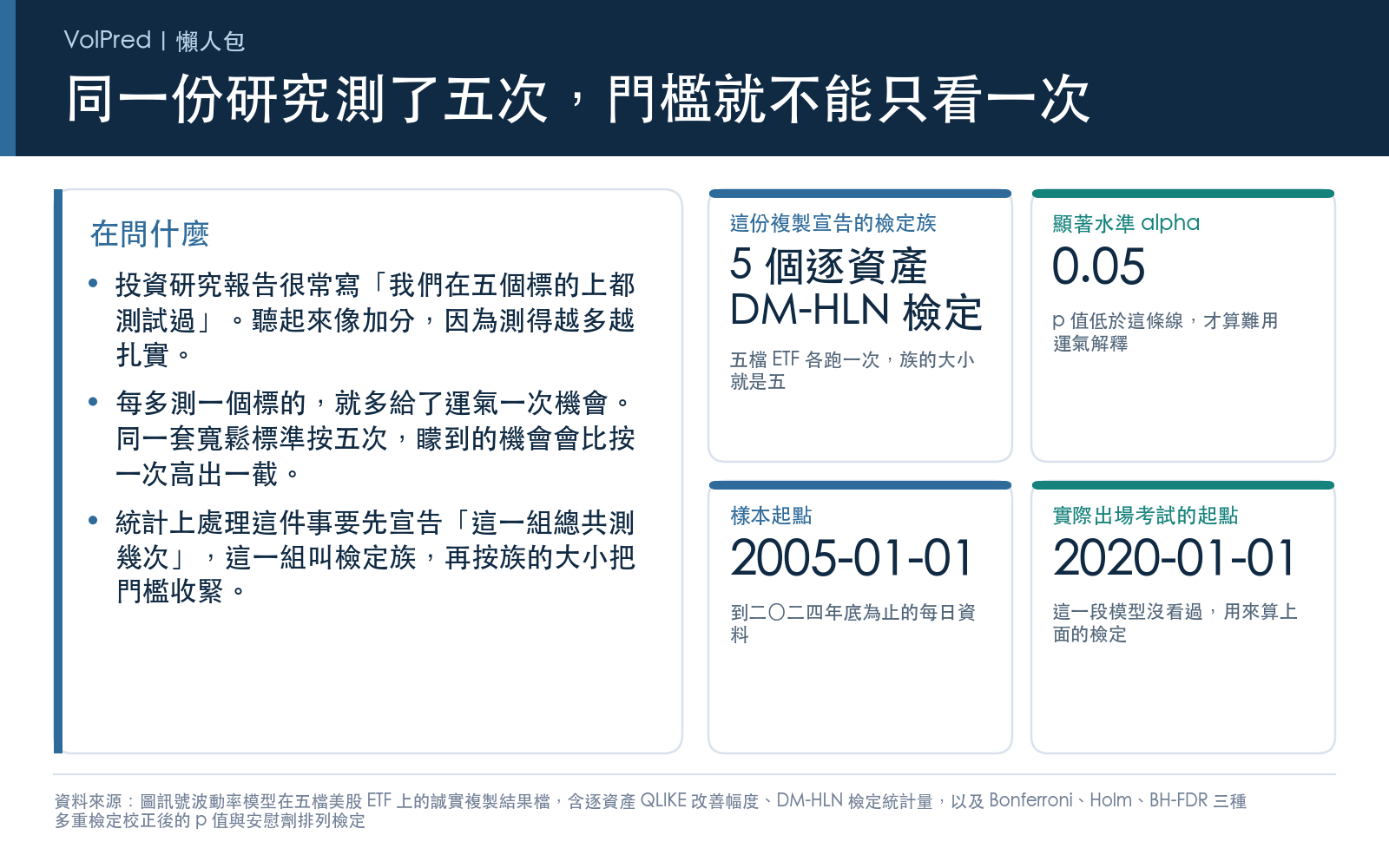Click the "VolPred | 懶人包" header label
1389x868 pixels.
[155, 40]
